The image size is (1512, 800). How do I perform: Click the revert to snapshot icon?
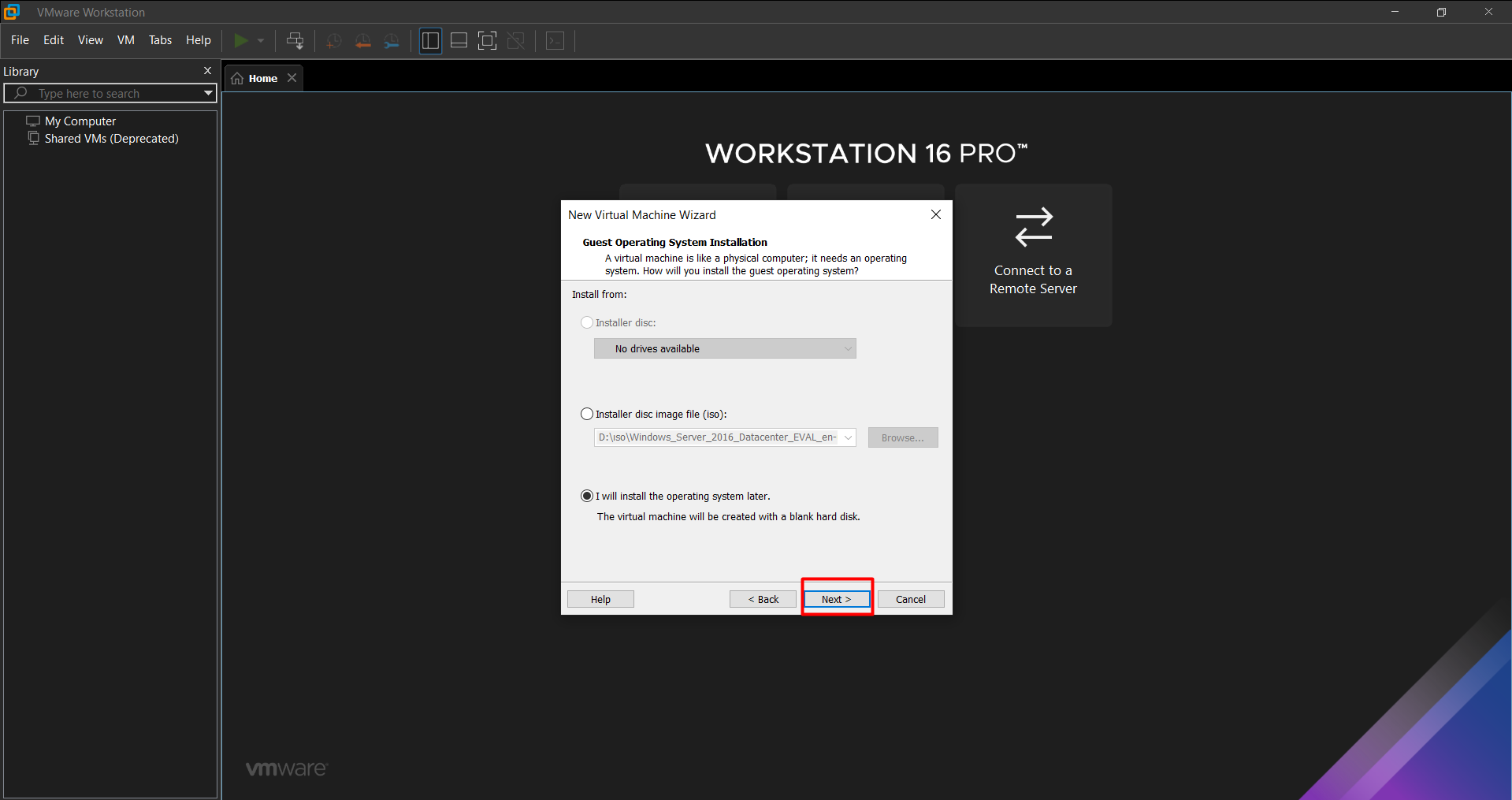point(362,41)
